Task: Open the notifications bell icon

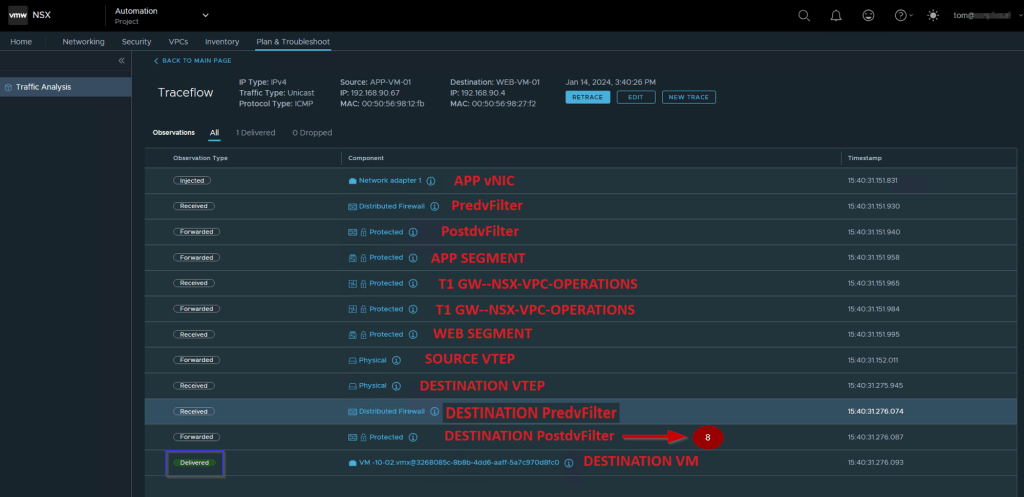Action: pos(837,16)
